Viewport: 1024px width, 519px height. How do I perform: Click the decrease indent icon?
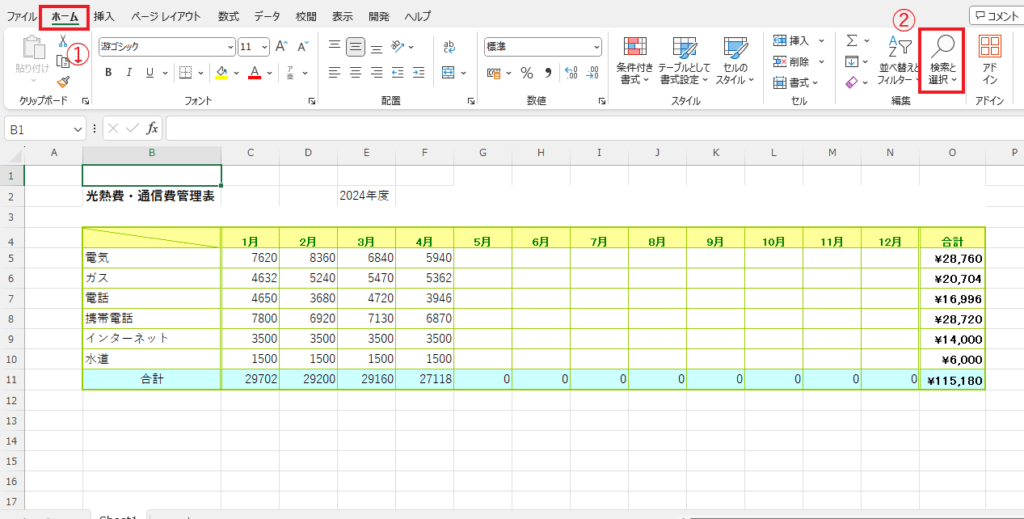click(x=398, y=72)
